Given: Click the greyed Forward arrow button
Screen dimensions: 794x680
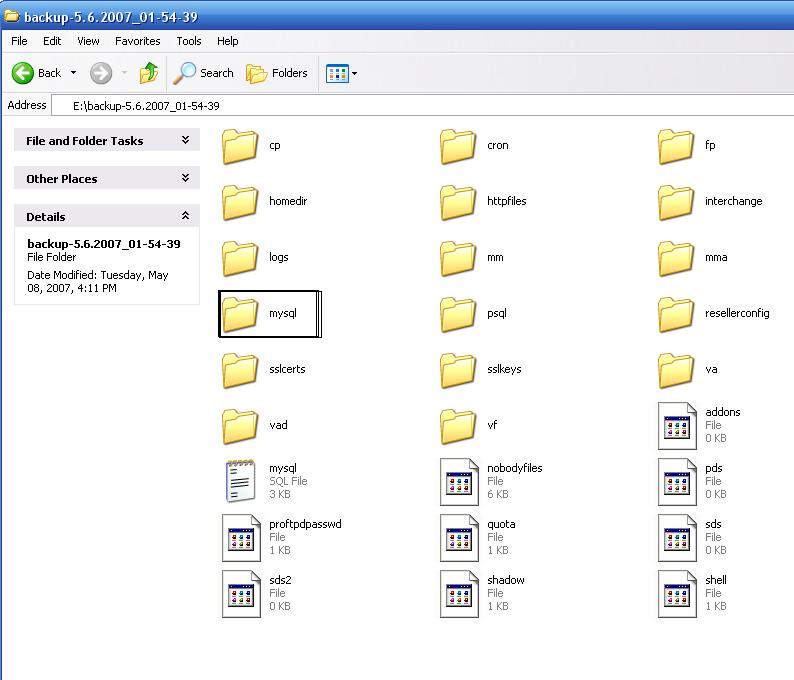Looking at the screenshot, I should (x=101, y=73).
